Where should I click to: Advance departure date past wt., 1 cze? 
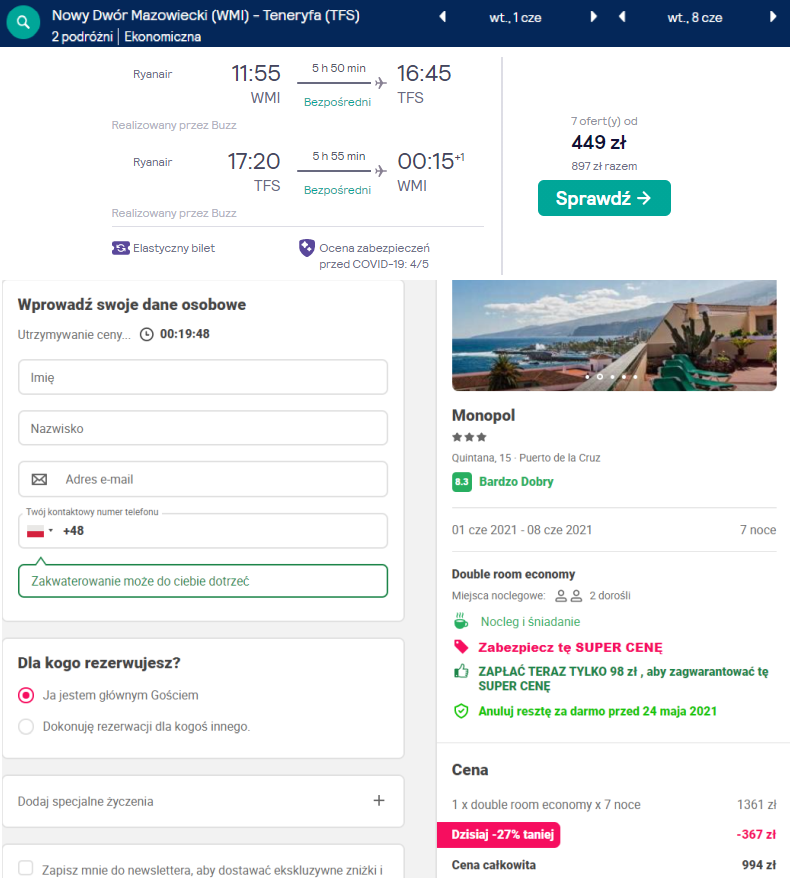(x=593, y=17)
